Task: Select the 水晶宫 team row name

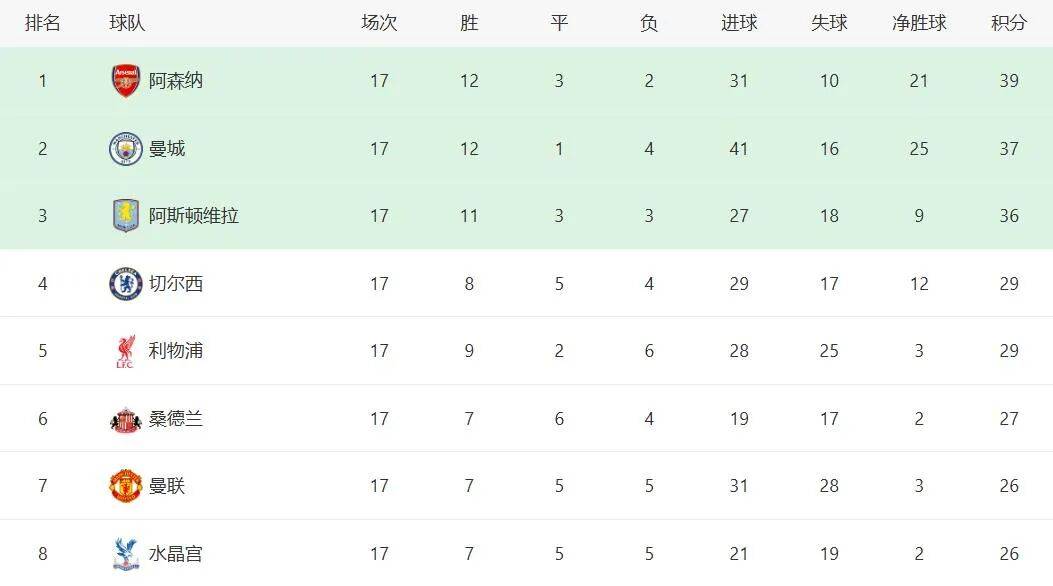Action: [176, 553]
